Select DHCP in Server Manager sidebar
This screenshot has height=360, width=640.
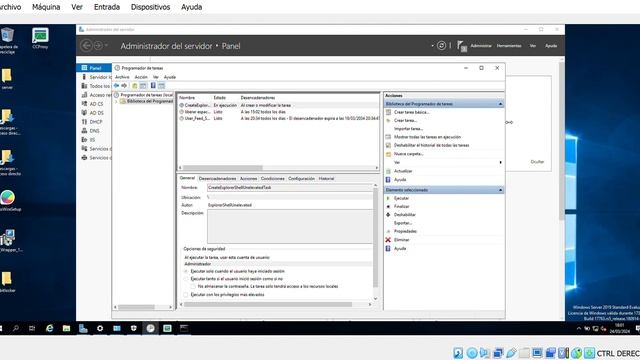96,122
